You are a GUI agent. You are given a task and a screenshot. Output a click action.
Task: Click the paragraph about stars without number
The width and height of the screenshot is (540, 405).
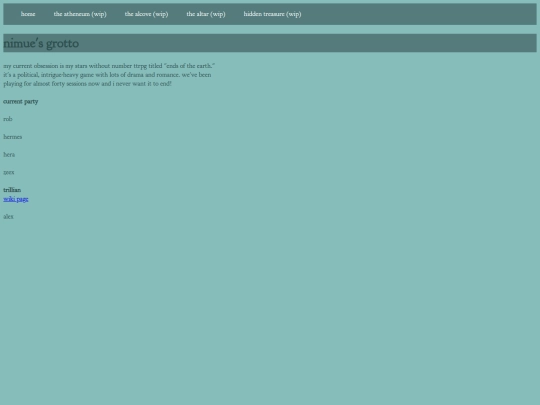tap(109, 75)
